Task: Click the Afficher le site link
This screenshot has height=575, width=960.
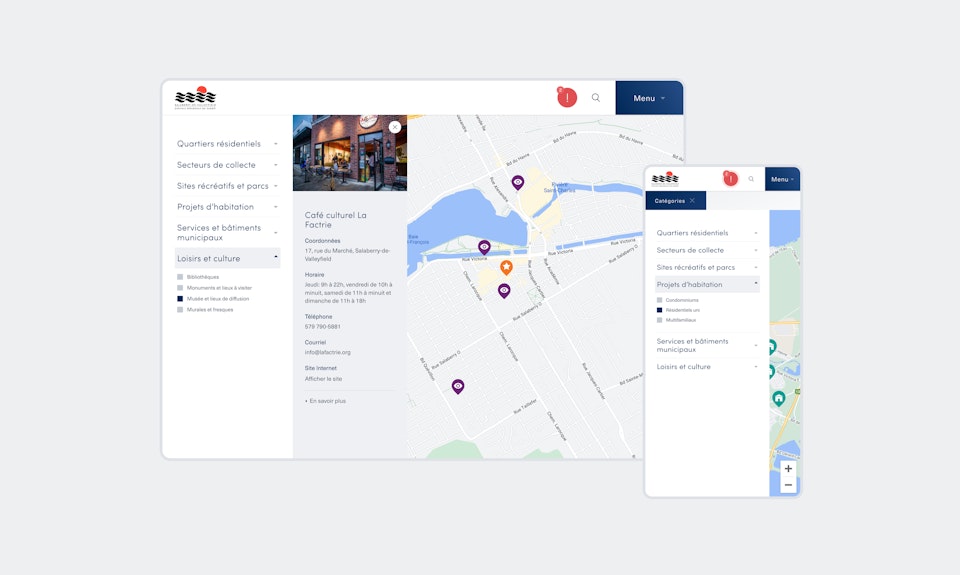Action: 323,379
